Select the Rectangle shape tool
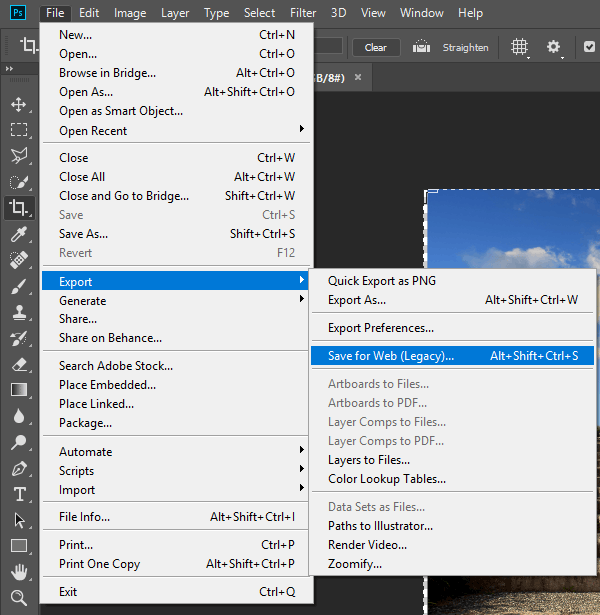The width and height of the screenshot is (600, 615). (18, 546)
